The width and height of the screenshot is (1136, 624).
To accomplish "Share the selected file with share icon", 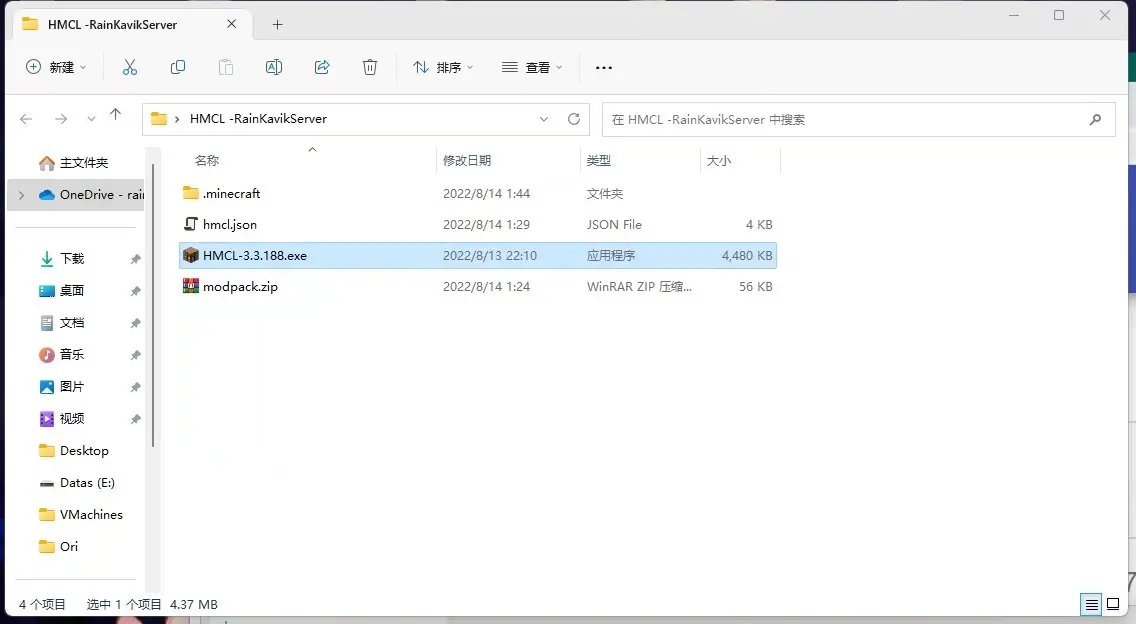I will click(321, 67).
